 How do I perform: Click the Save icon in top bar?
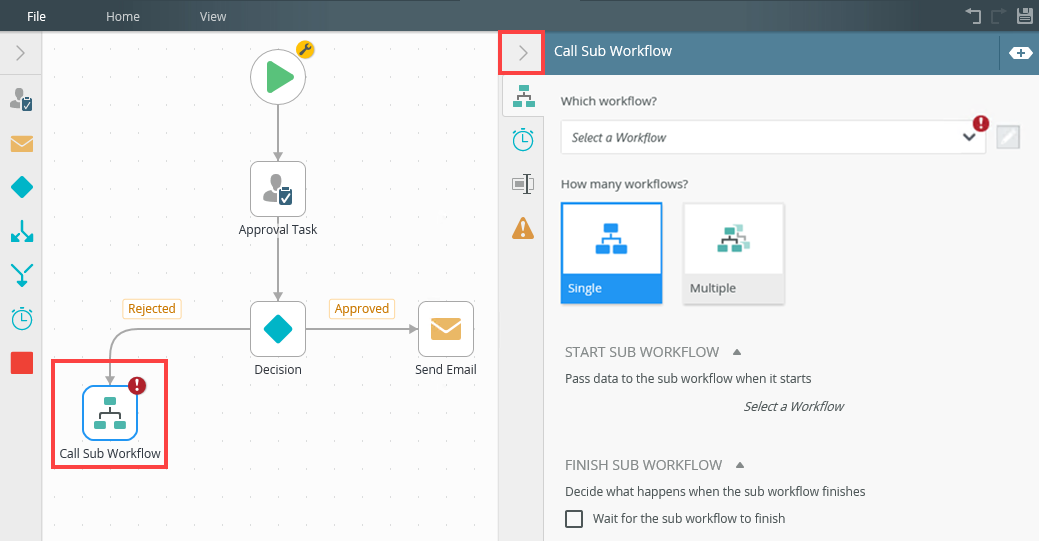coord(1024,16)
